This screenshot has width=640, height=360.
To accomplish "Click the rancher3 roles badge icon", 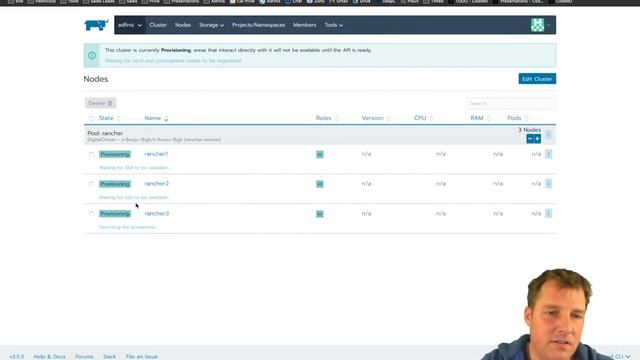I will [x=320, y=214].
